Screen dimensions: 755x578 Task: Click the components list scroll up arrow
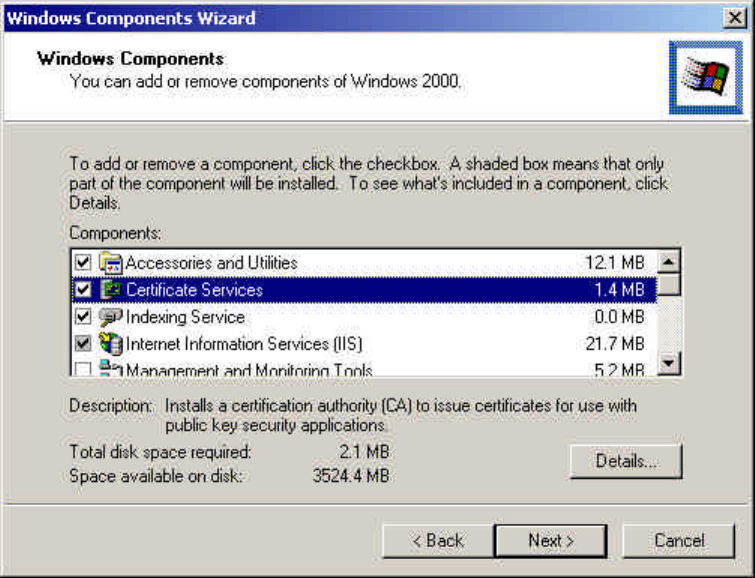click(x=668, y=262)
